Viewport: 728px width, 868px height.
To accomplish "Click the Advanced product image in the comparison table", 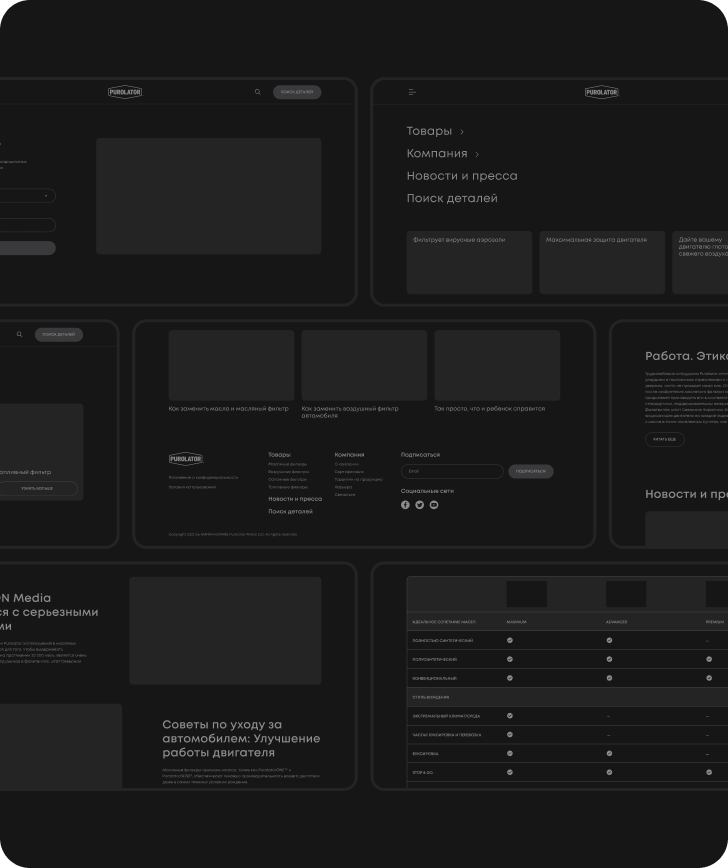I will (626, 594).
